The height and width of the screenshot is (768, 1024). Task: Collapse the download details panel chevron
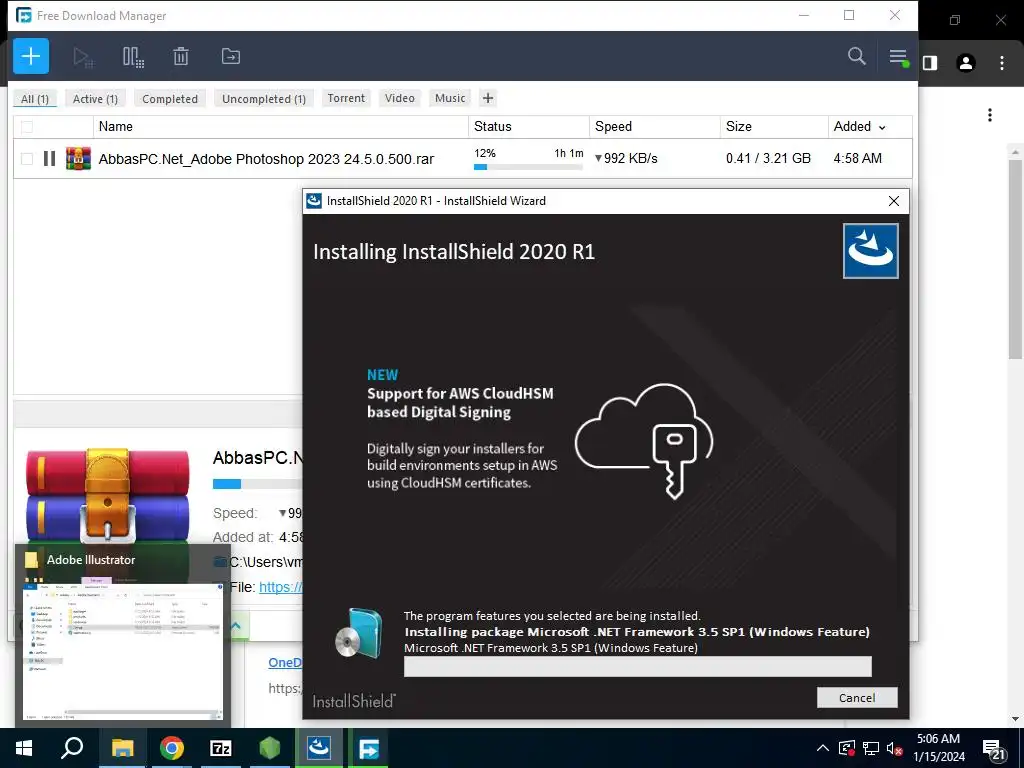236,626
